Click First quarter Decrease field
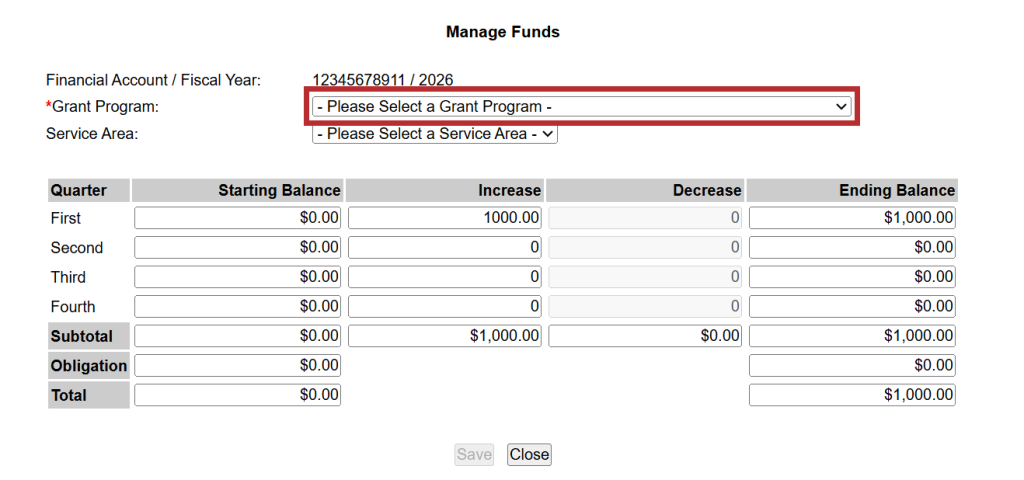Screen dimensions: 1024x480 coord(645,218)
